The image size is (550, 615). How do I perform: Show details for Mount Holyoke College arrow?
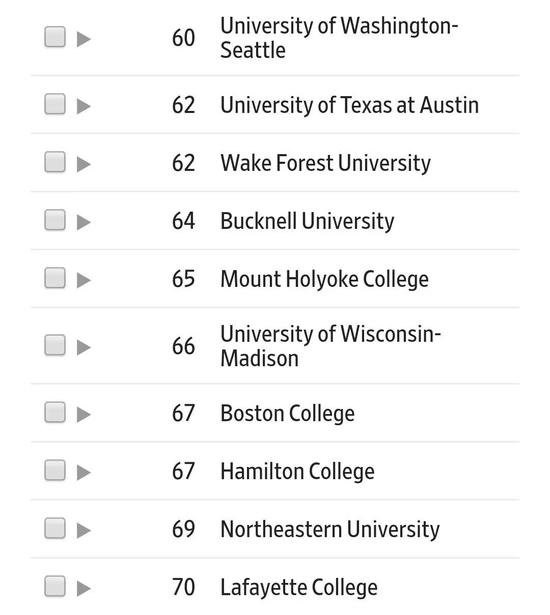pos(84,280)
